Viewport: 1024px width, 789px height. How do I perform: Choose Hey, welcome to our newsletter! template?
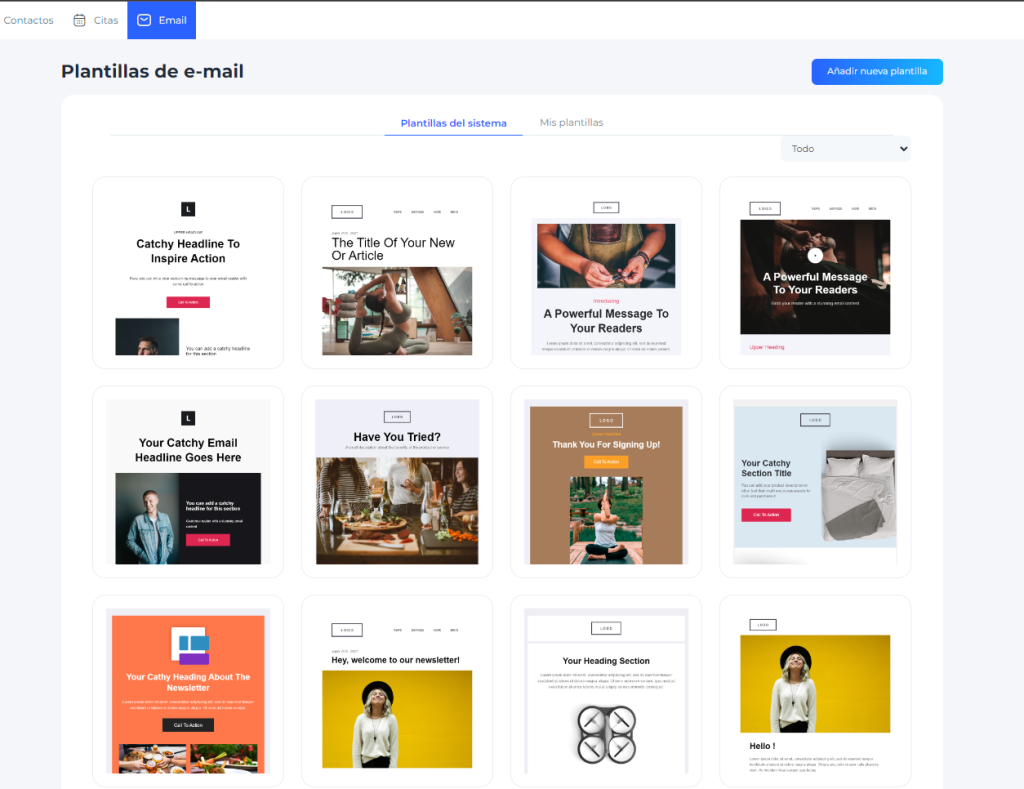point(397,690)
